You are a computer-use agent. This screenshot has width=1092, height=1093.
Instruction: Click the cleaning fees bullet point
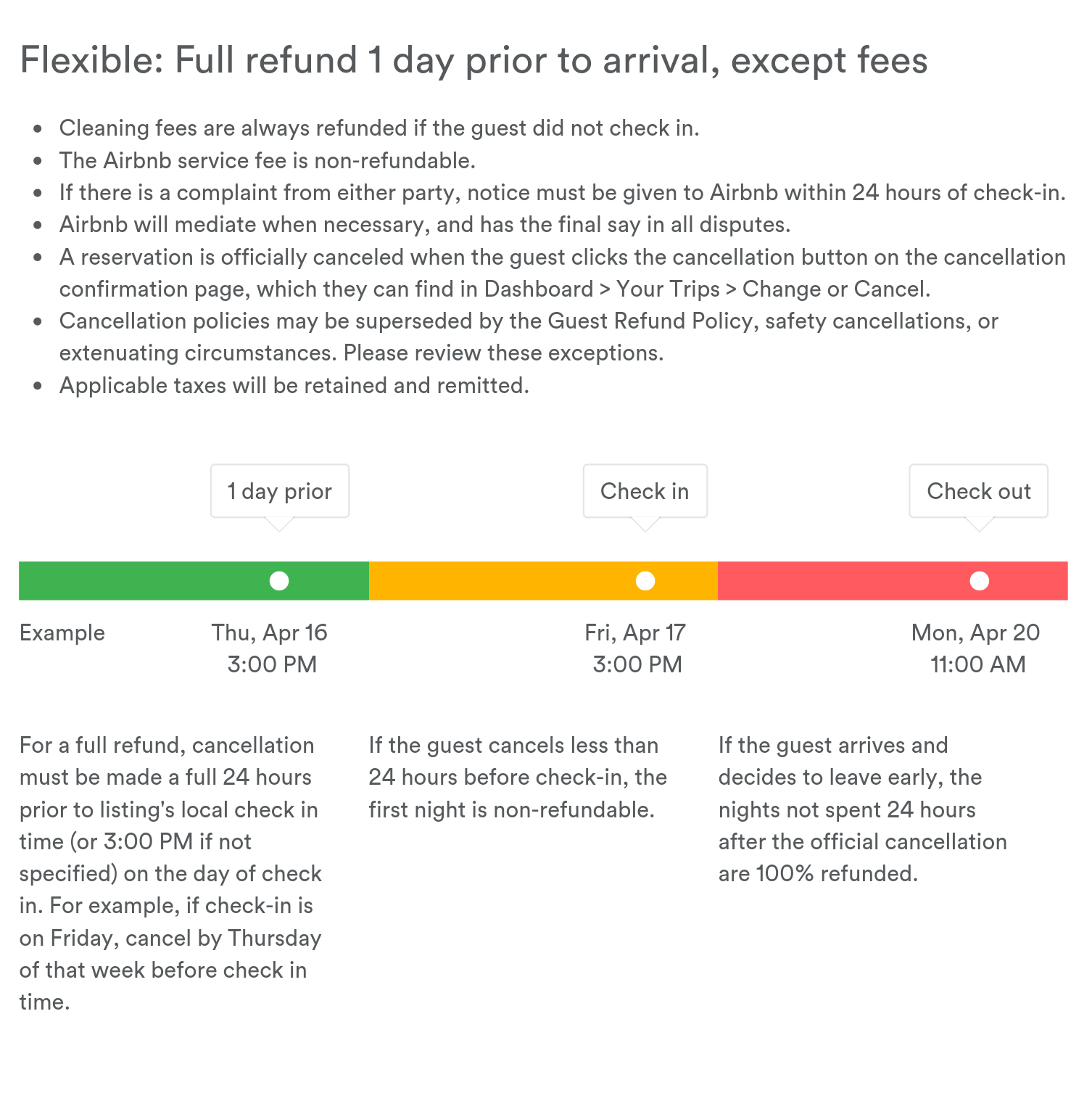pyautogui.click(x=379, y=128)
